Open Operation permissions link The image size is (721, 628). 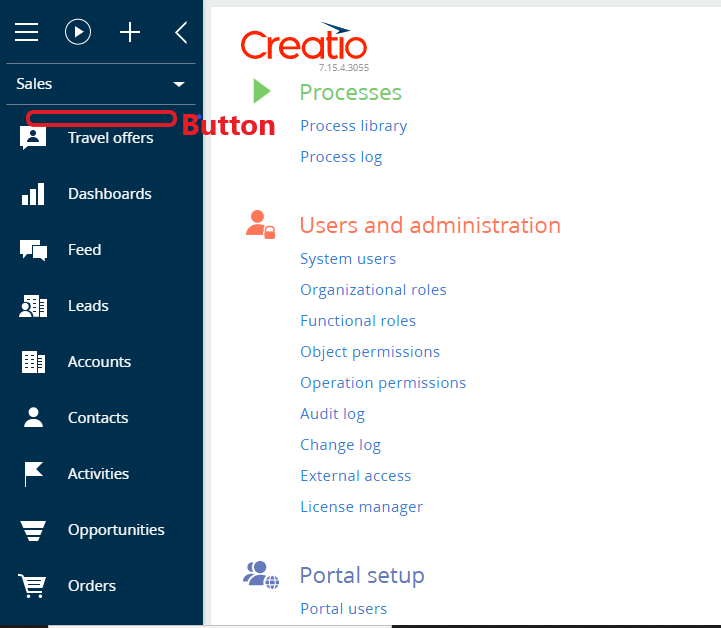(383, 383)
